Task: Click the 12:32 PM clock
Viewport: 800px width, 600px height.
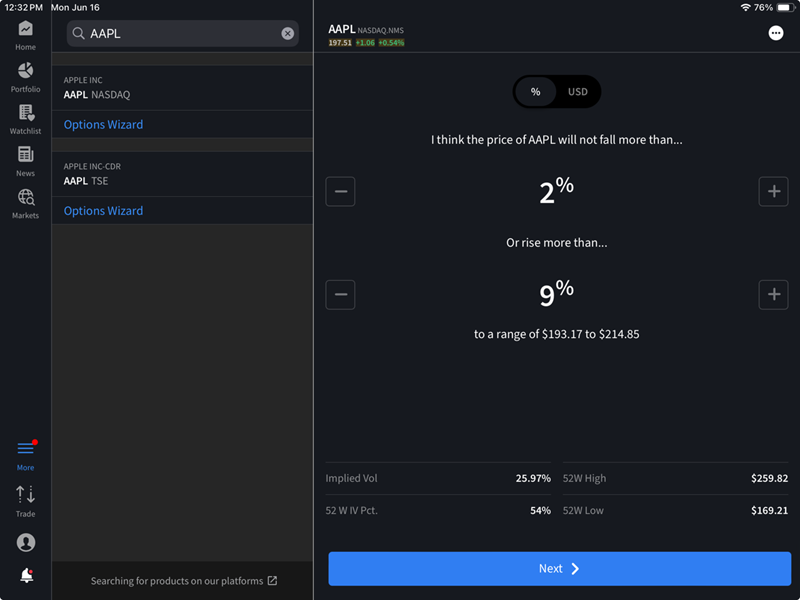Action: [x=23, y=8]
